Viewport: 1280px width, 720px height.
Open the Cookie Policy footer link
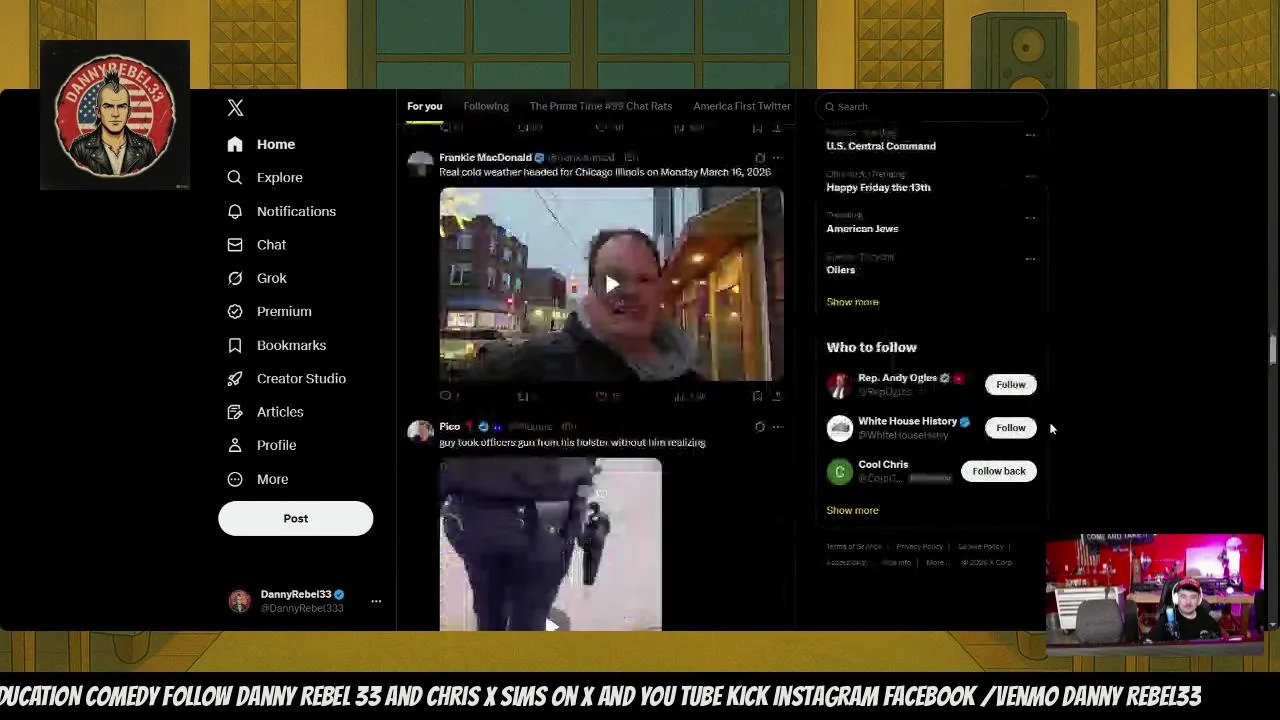pos(980,547)
